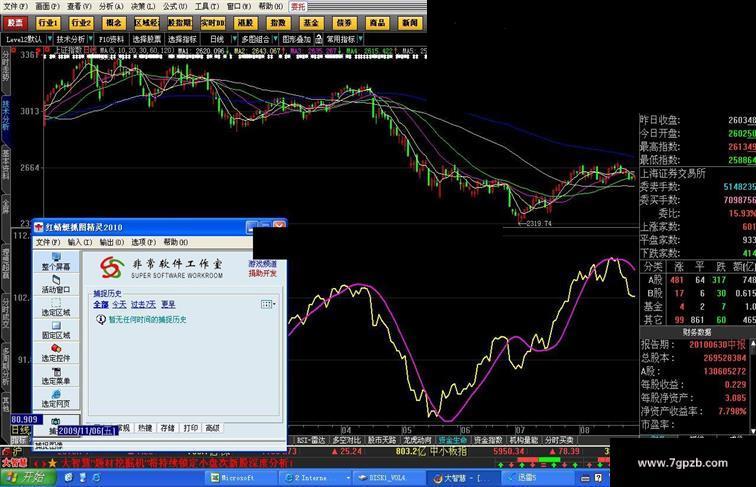Image resolution: width=756 pixels, height=487 pixels.
Task: Select the 龙虎动向 indicator tab
Action: point(417,440)
